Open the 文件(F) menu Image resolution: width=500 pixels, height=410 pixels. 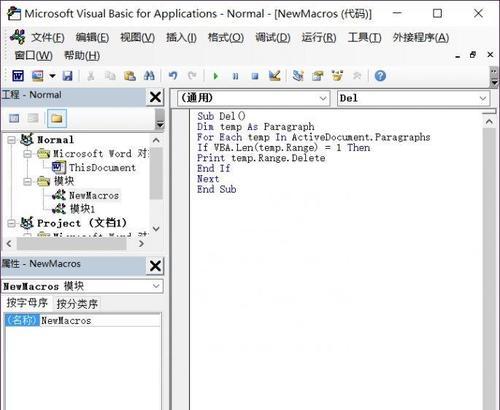tap(48, 37)
